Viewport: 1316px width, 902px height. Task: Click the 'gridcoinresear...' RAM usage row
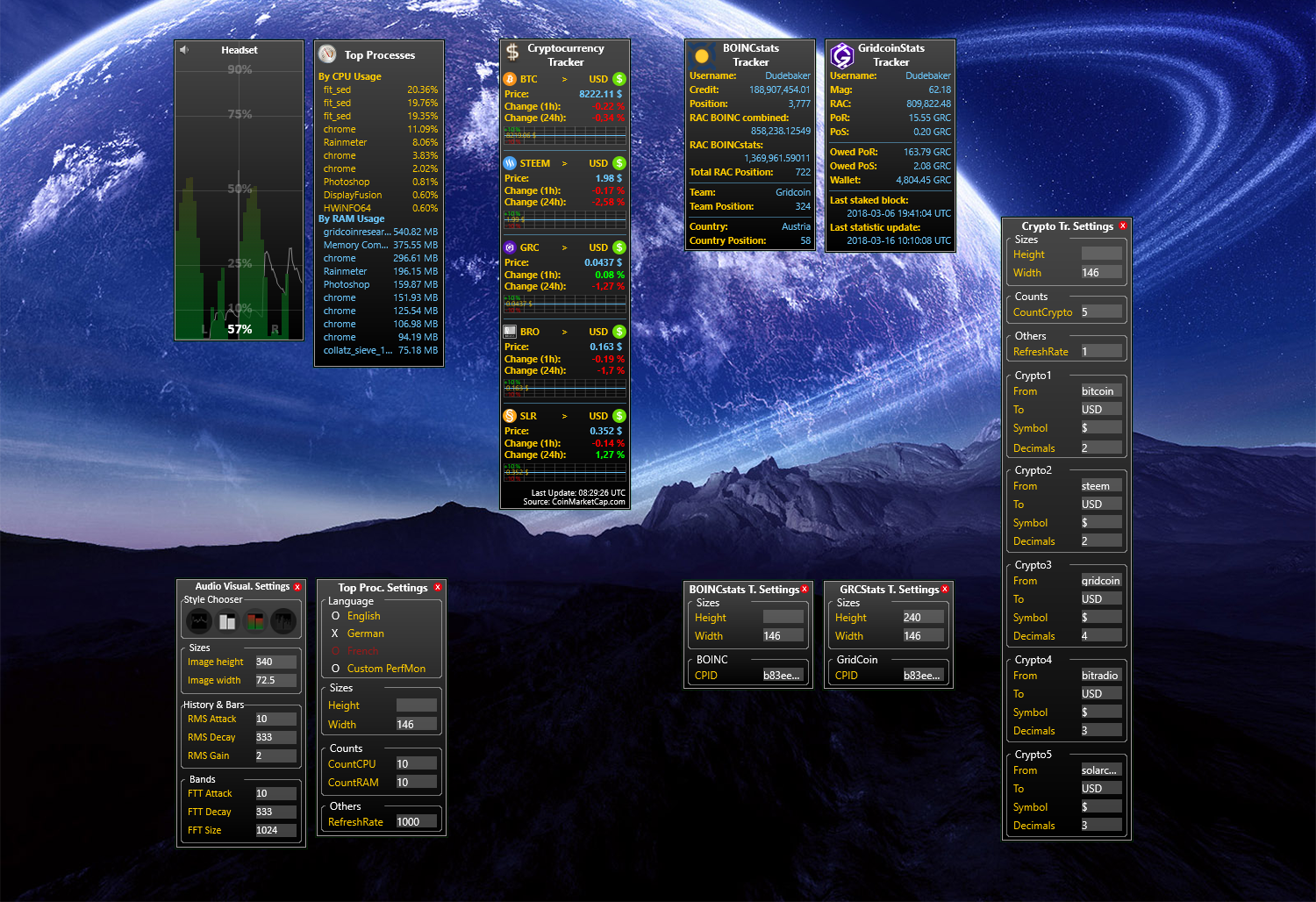(x=380, y=232)
